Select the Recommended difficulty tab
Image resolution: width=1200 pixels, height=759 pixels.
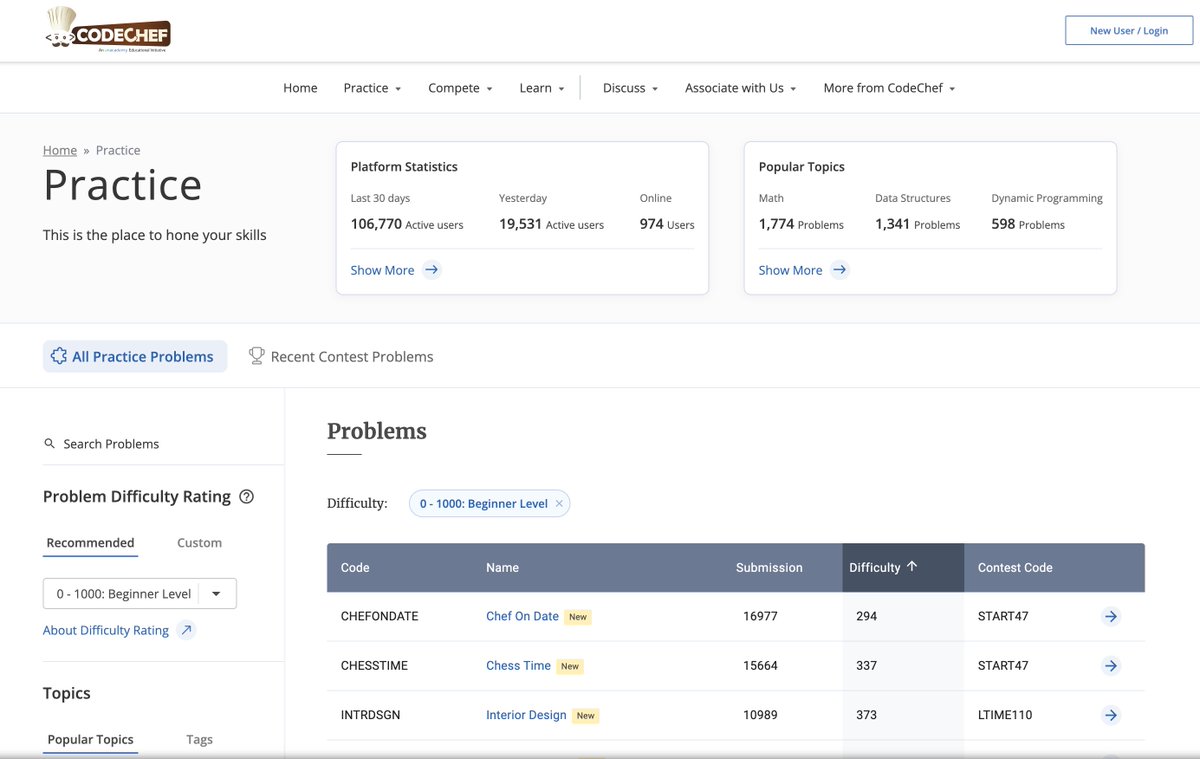click(x=90, y=543)
